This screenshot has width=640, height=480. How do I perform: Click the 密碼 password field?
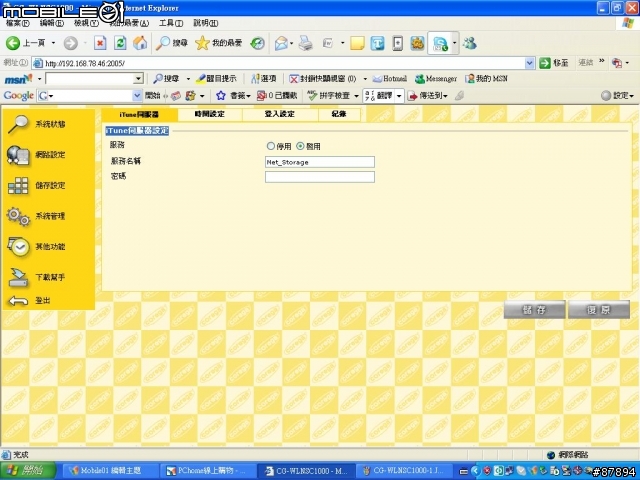[x=320, y=177]
